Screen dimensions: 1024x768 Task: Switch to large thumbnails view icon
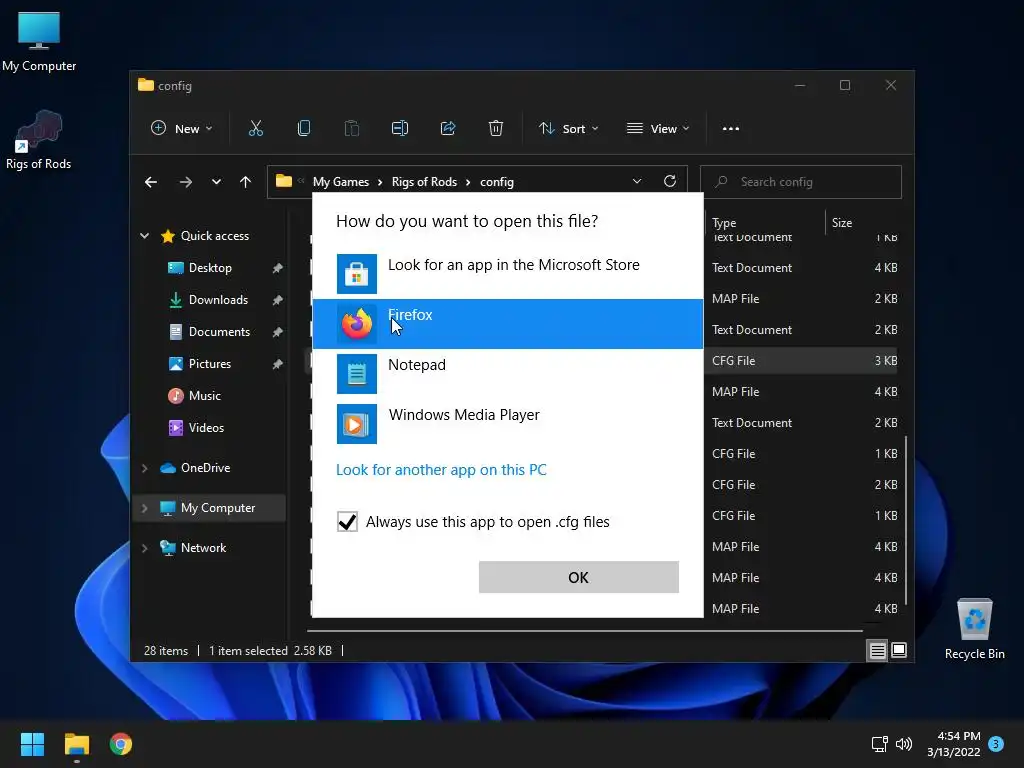coord(899,650)
